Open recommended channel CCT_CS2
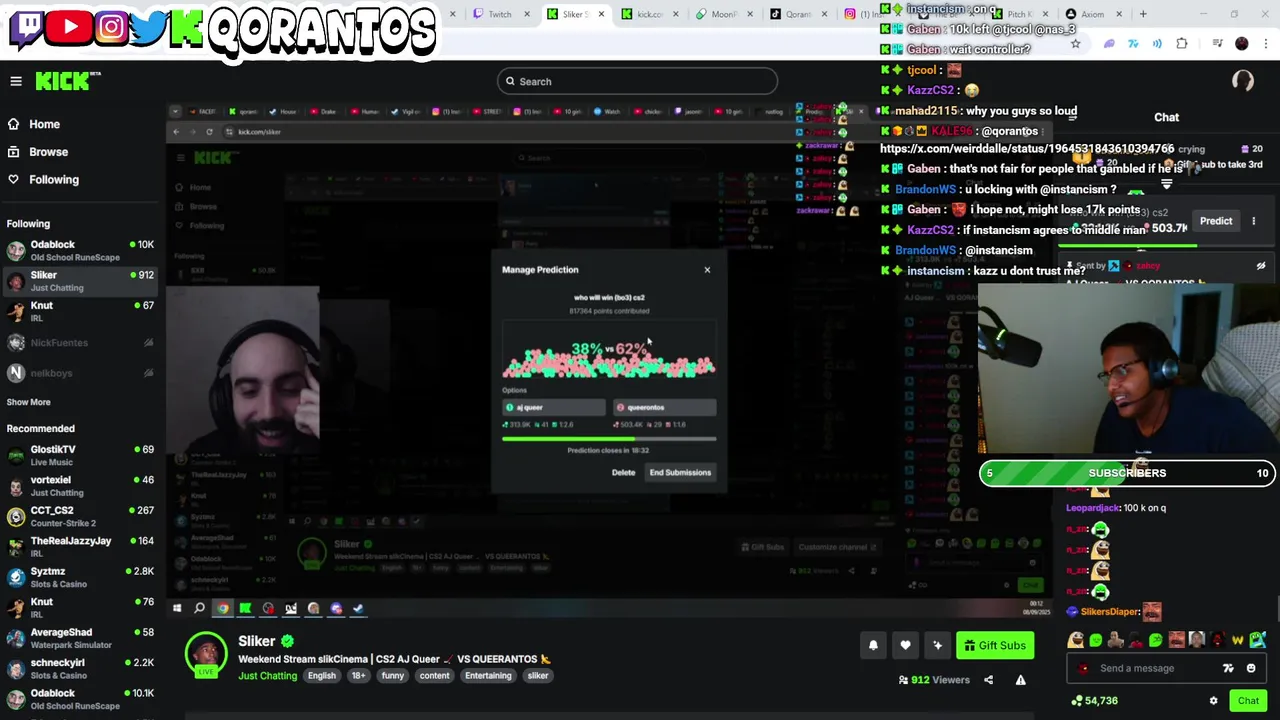This screenshot has width=1280, height=720. (x=80, y=516)
